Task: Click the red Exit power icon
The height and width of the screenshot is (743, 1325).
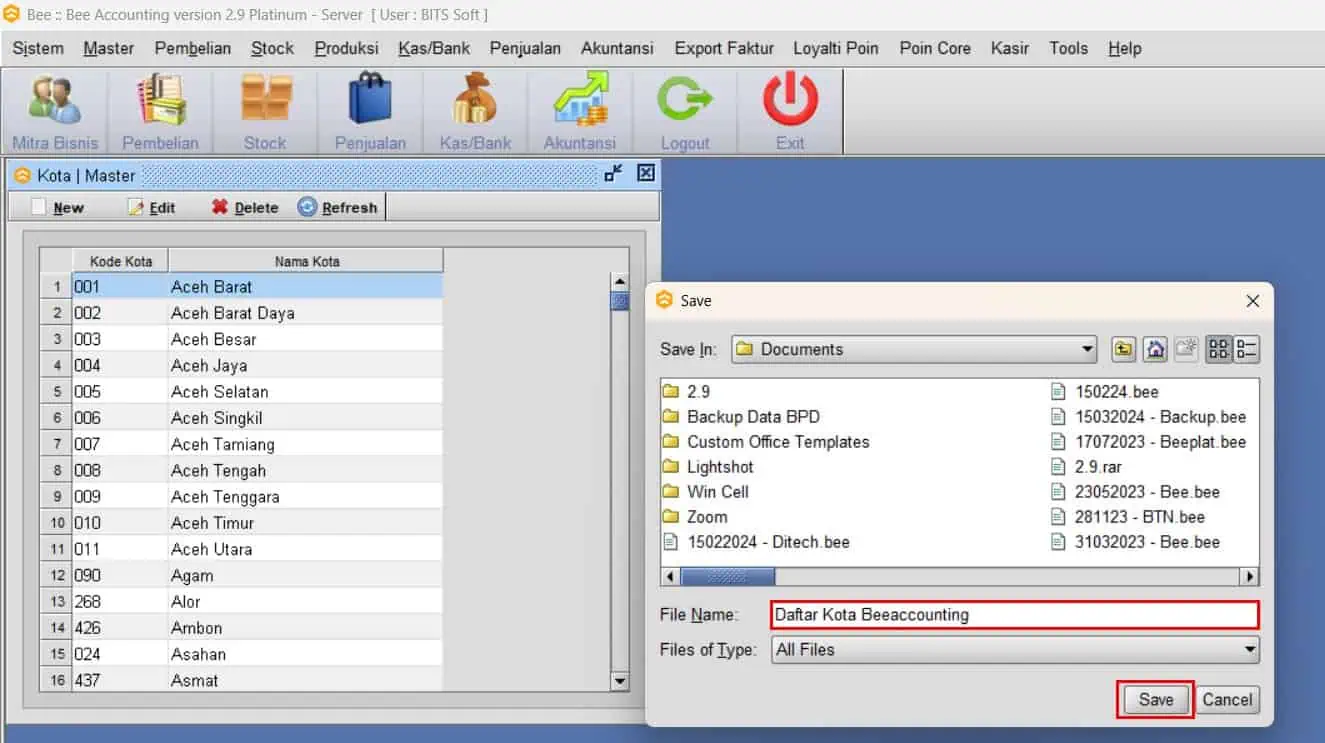Action: coord(790,111)
